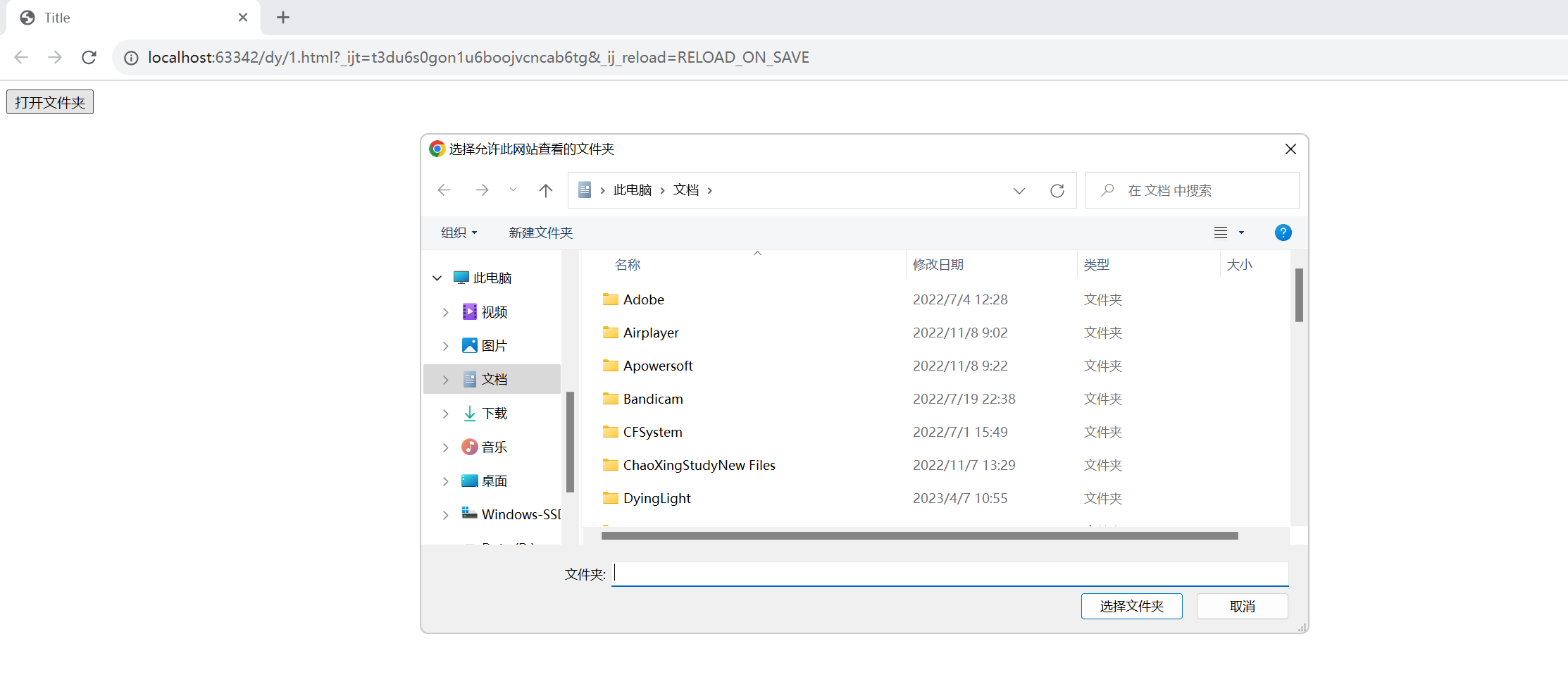Click the Airplayer folder icon
The height and width of the screenshot is (682, 1568).
tap(611, 333)
